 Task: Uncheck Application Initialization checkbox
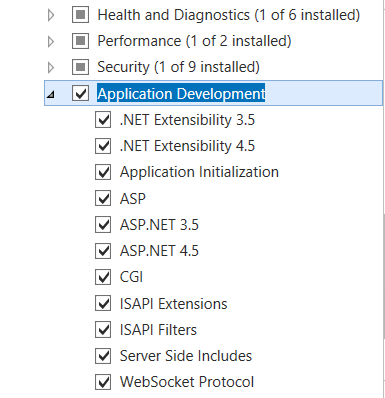[x=103, y=172]
